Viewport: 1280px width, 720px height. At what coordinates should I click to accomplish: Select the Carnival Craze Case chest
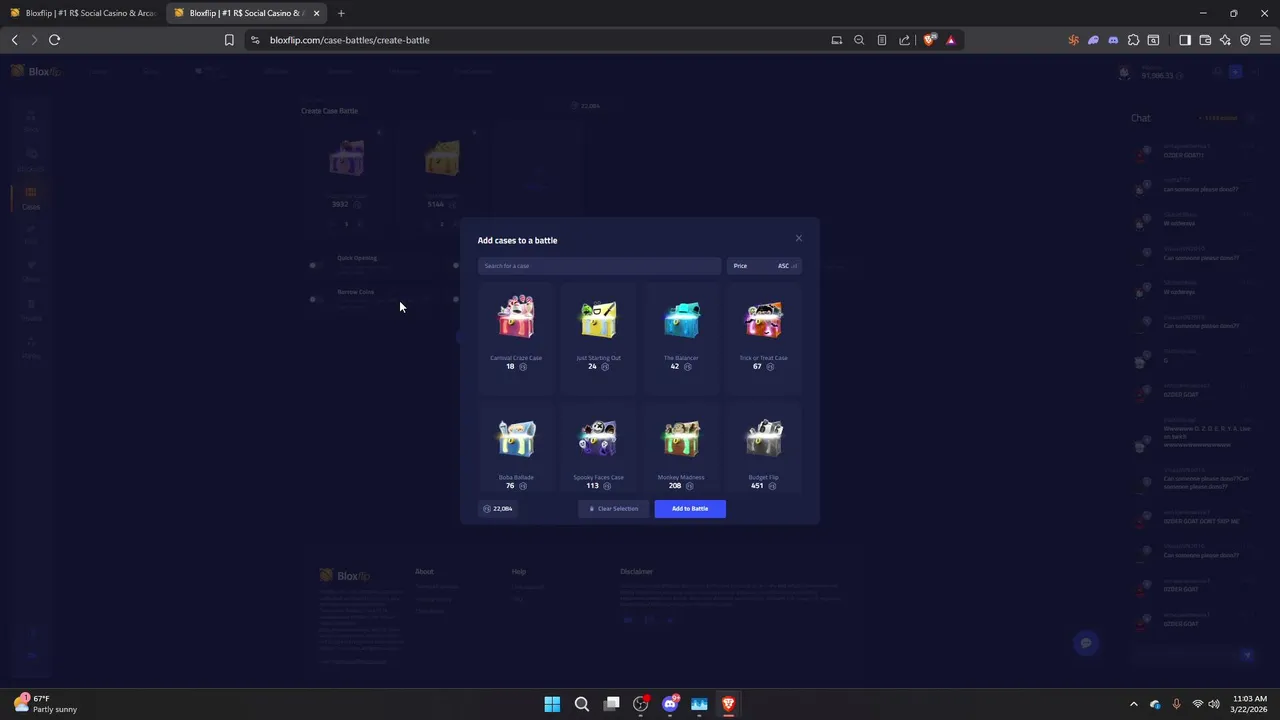click(x=516, y=318)
